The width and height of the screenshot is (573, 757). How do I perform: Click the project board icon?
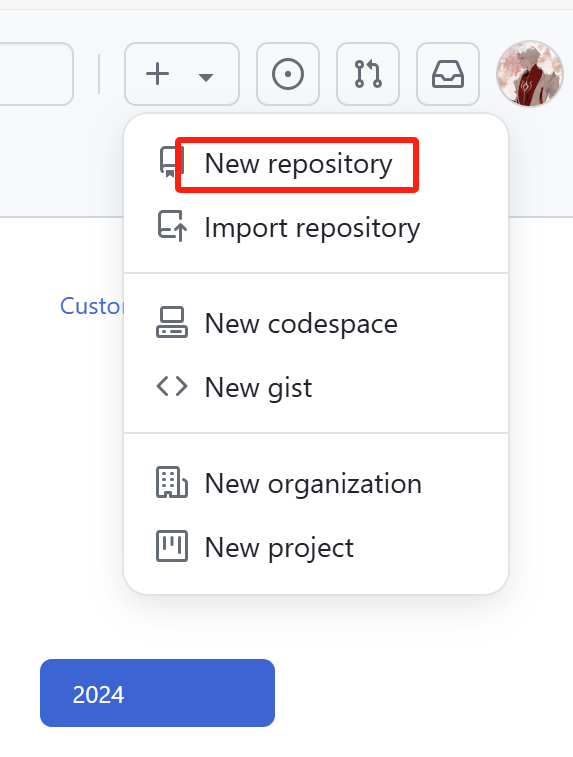click(172, 546)
